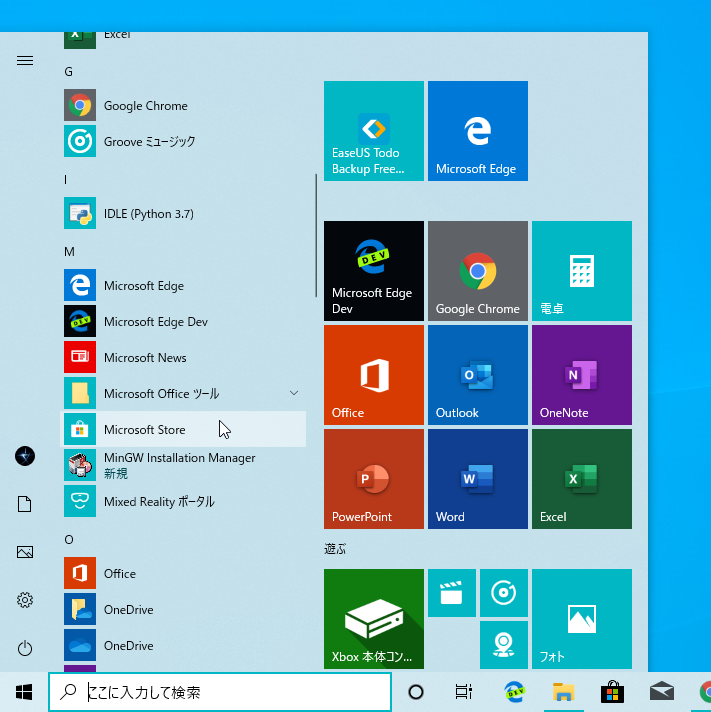
Task: Launch the Outlook tile
Action: point(478,375)
